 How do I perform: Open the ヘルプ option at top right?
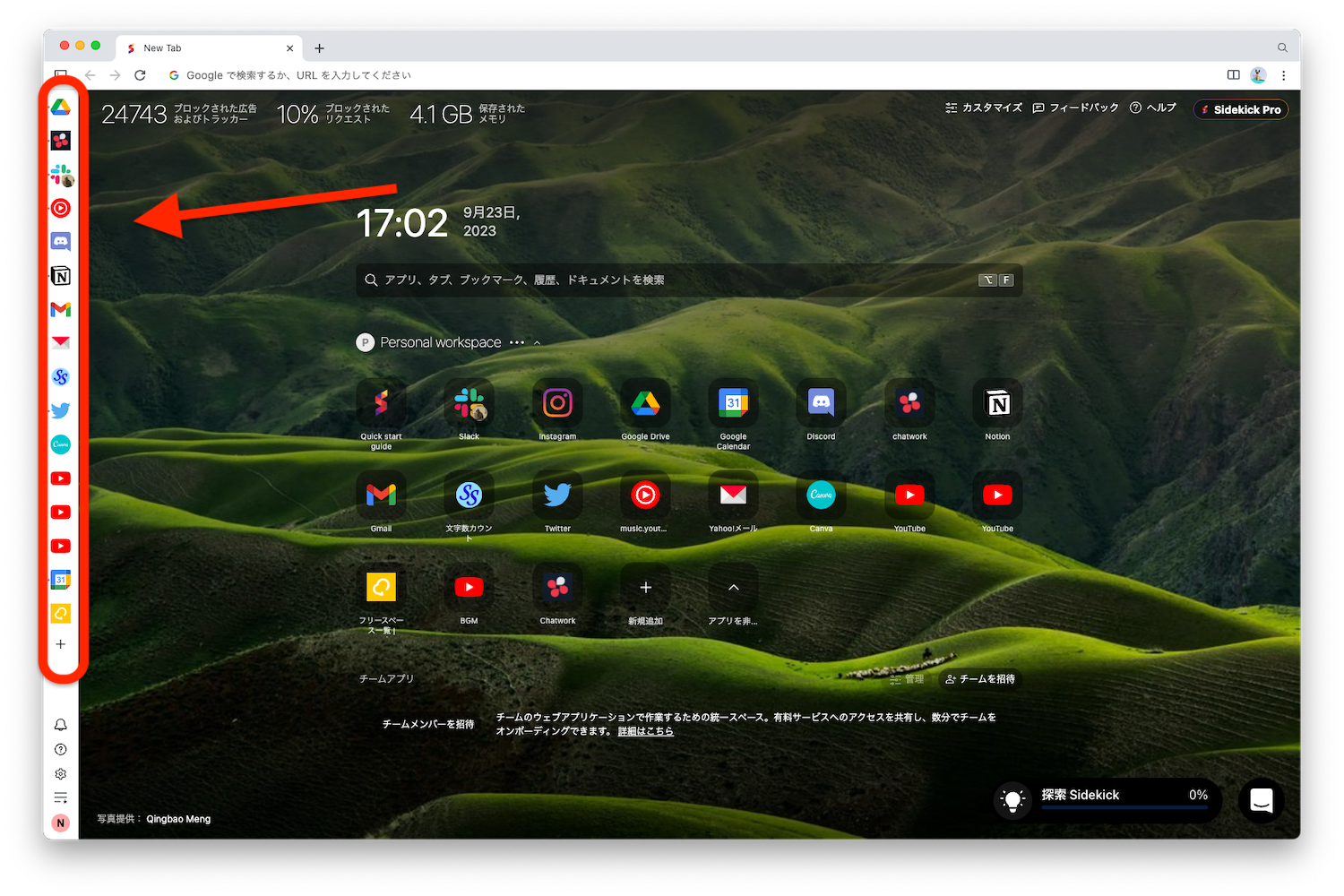(1152, 108)
